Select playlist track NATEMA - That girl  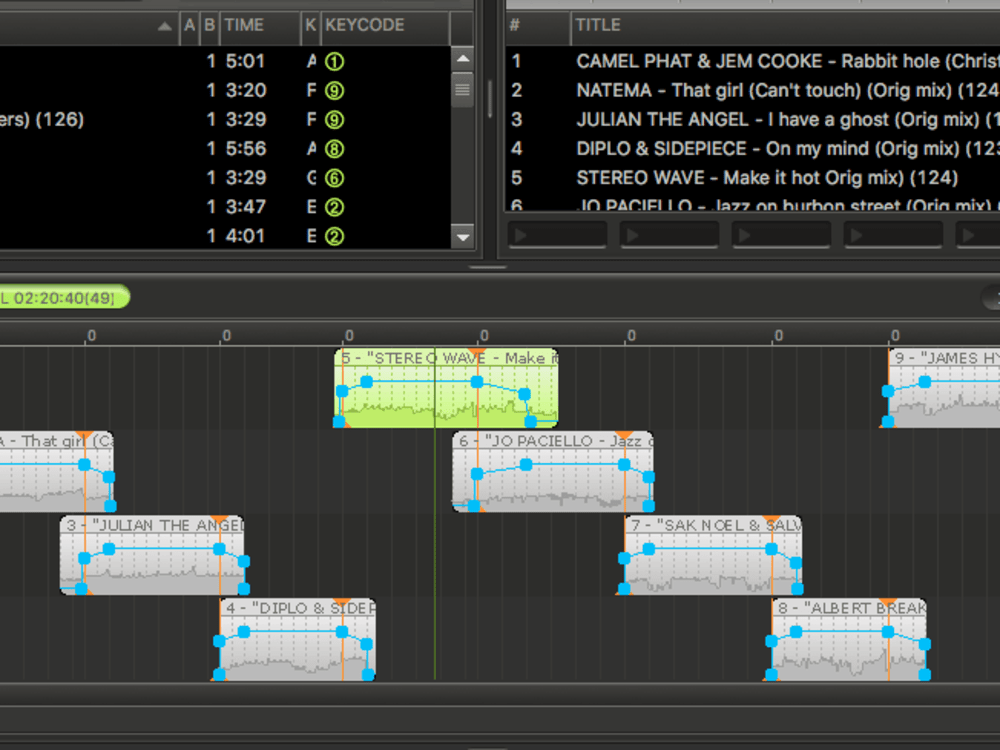(x=753, y=91)
